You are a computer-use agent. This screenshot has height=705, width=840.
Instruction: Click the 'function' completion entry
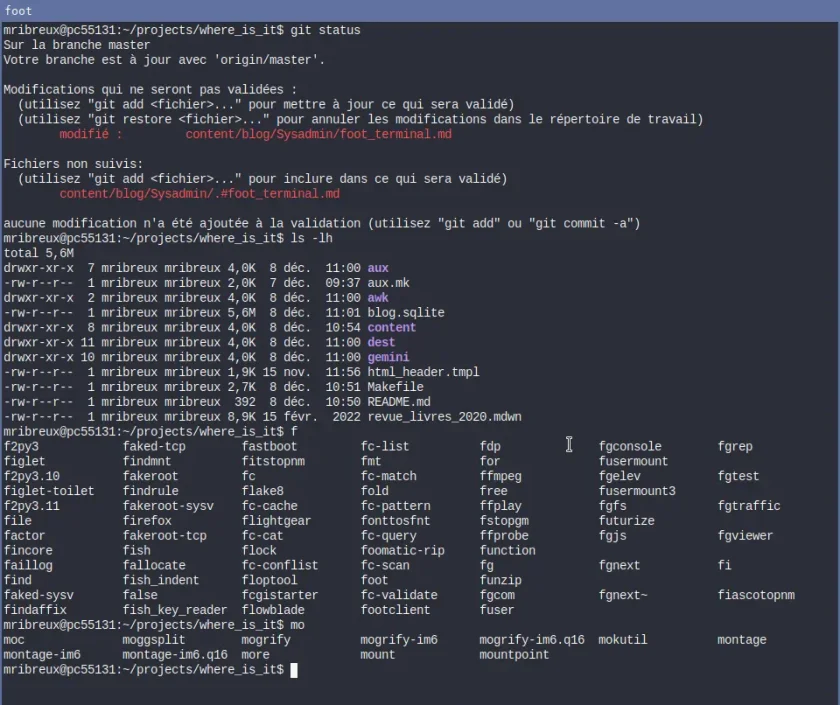tap(507, 551)
